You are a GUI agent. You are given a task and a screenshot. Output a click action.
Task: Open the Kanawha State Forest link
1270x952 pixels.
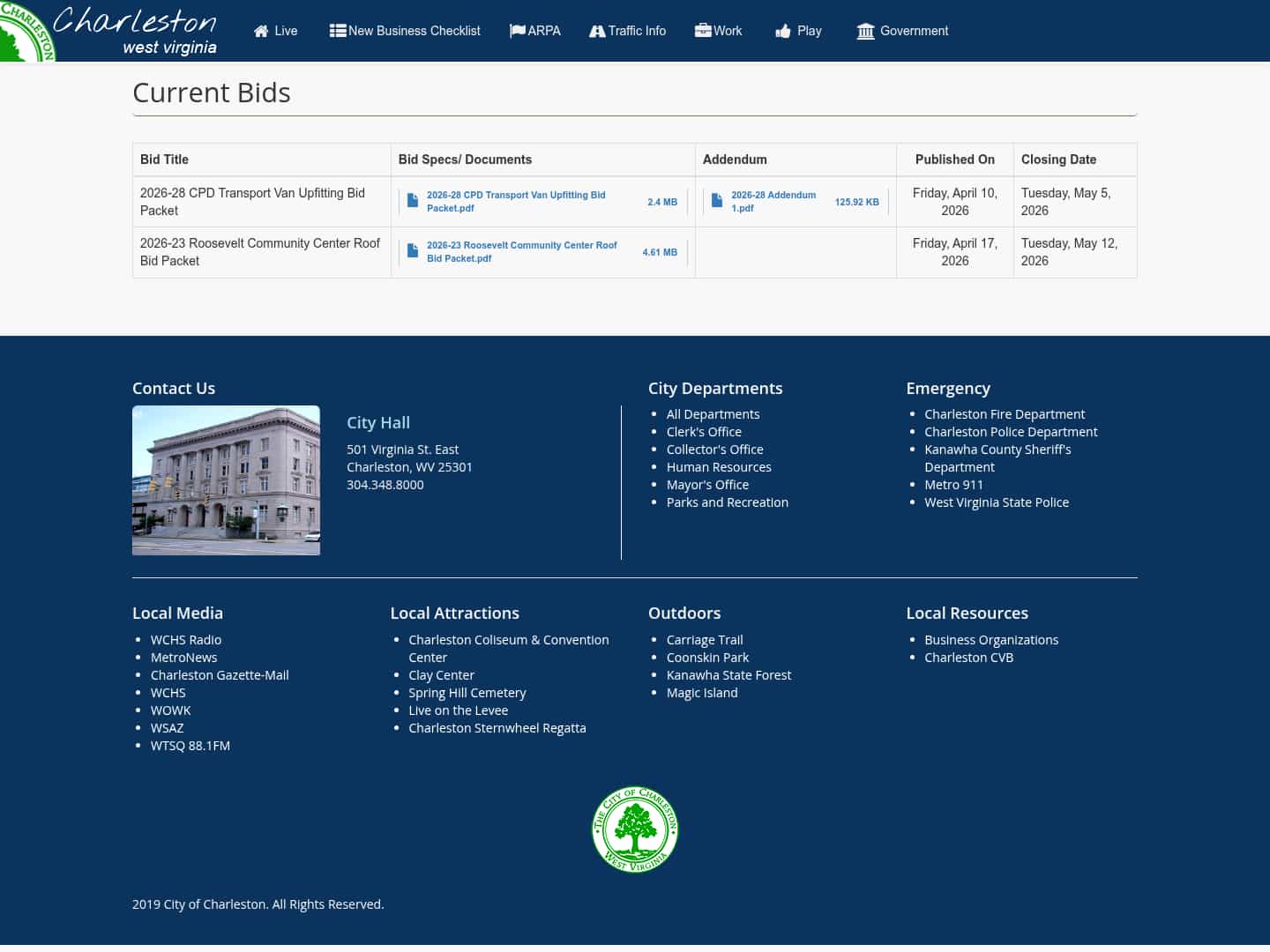pyautogui.click(x=728, y=674)
